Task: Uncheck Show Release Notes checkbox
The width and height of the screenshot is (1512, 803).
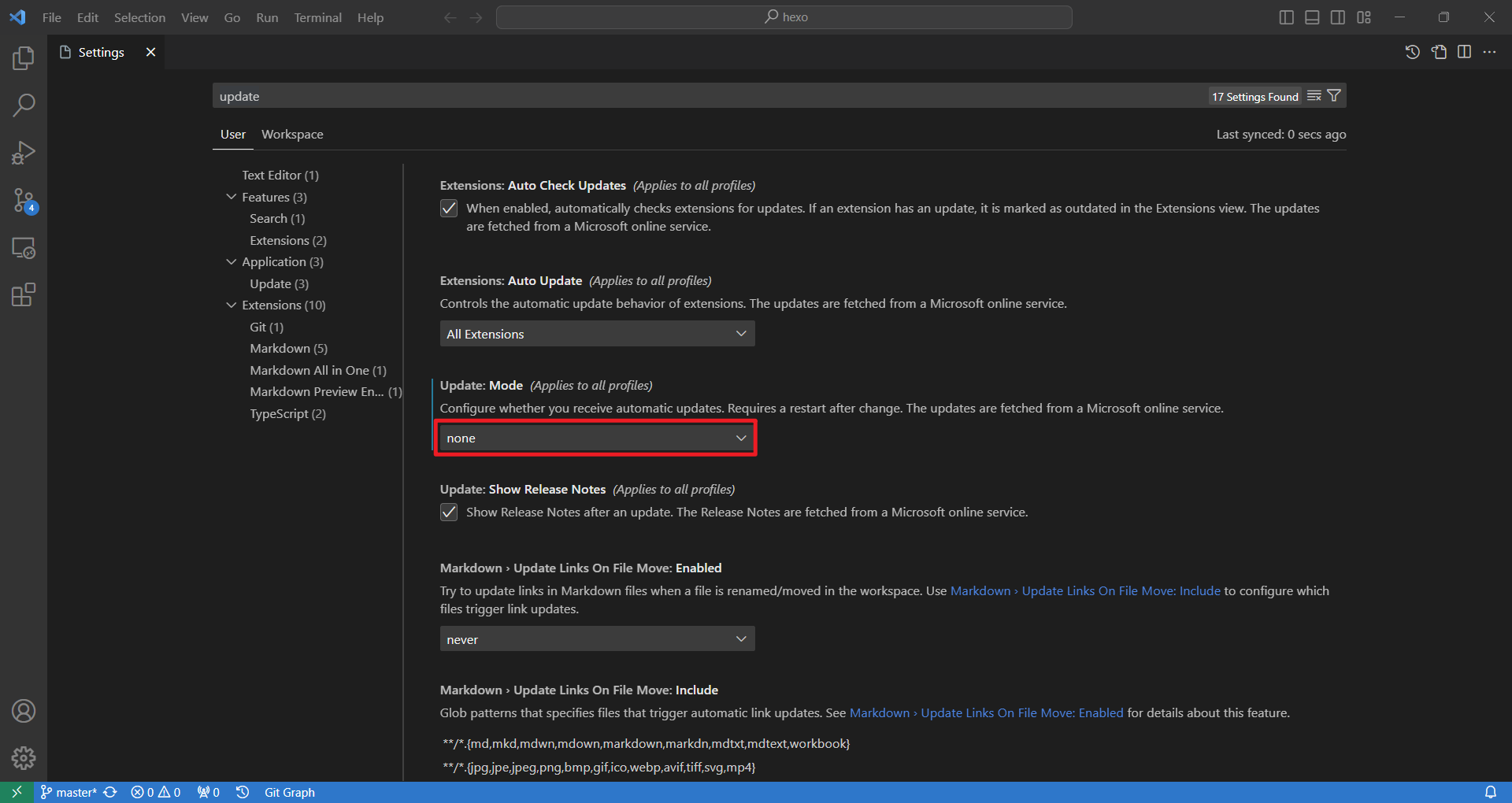Action: 449,513
